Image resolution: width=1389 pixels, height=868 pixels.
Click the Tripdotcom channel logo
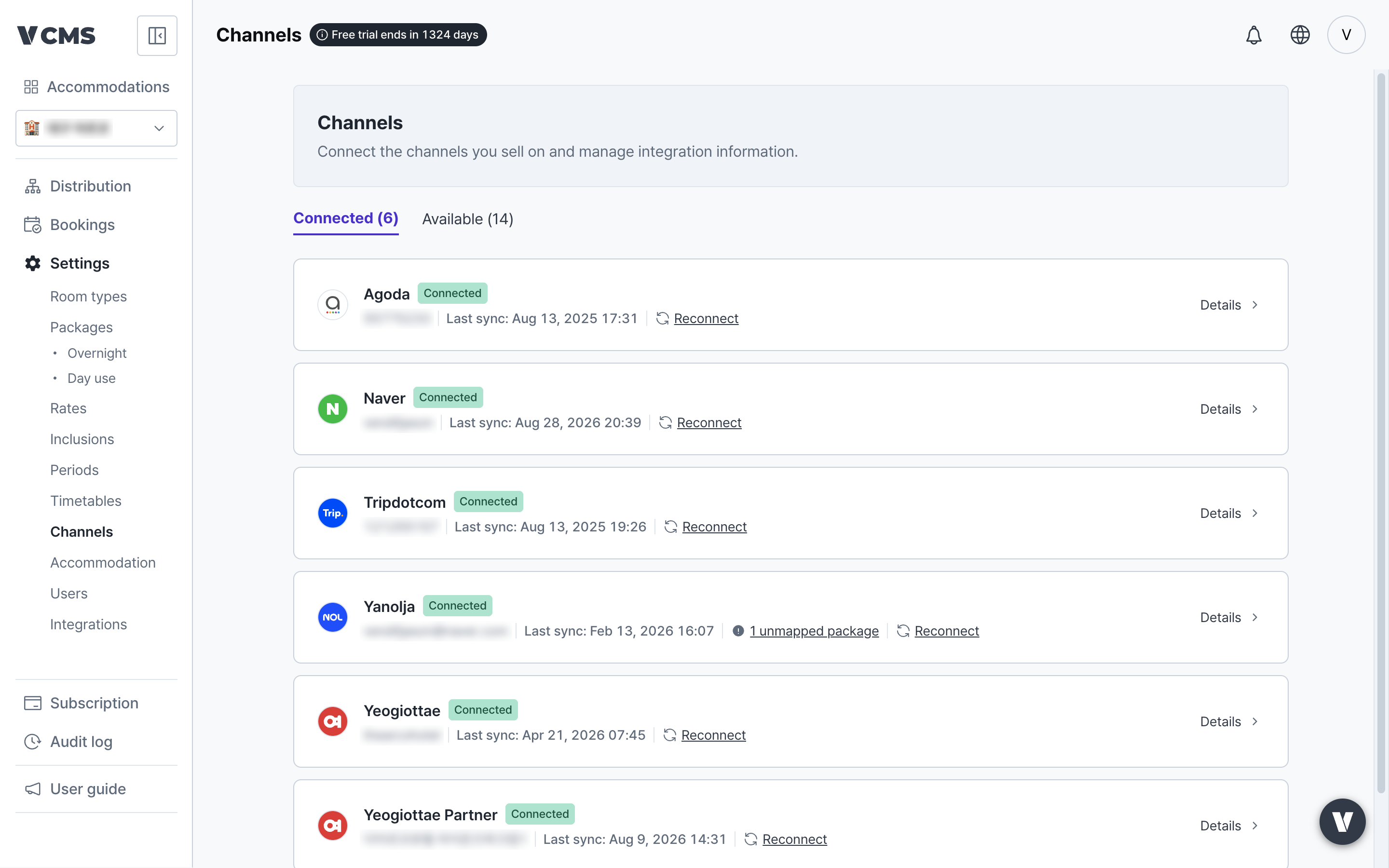pyautogui.click(x=333, y=513)
